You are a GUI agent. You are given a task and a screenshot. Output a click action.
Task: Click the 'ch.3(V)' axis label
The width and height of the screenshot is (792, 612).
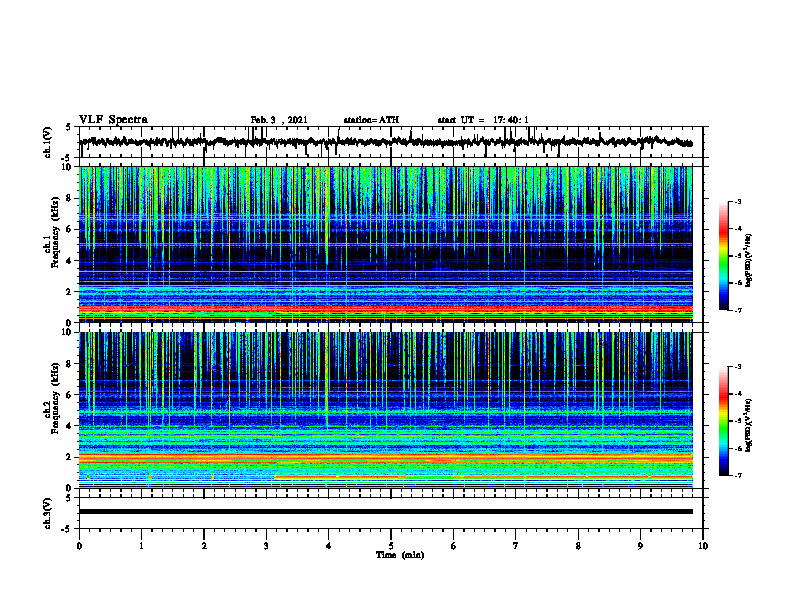click(48, 513)
